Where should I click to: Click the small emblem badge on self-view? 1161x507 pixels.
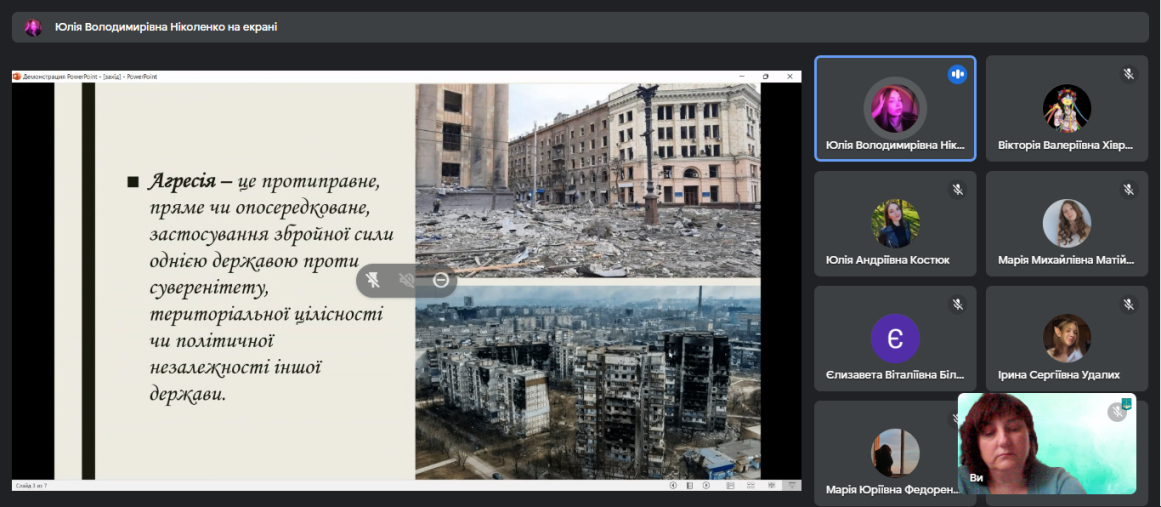click(x=1127, y=404)
